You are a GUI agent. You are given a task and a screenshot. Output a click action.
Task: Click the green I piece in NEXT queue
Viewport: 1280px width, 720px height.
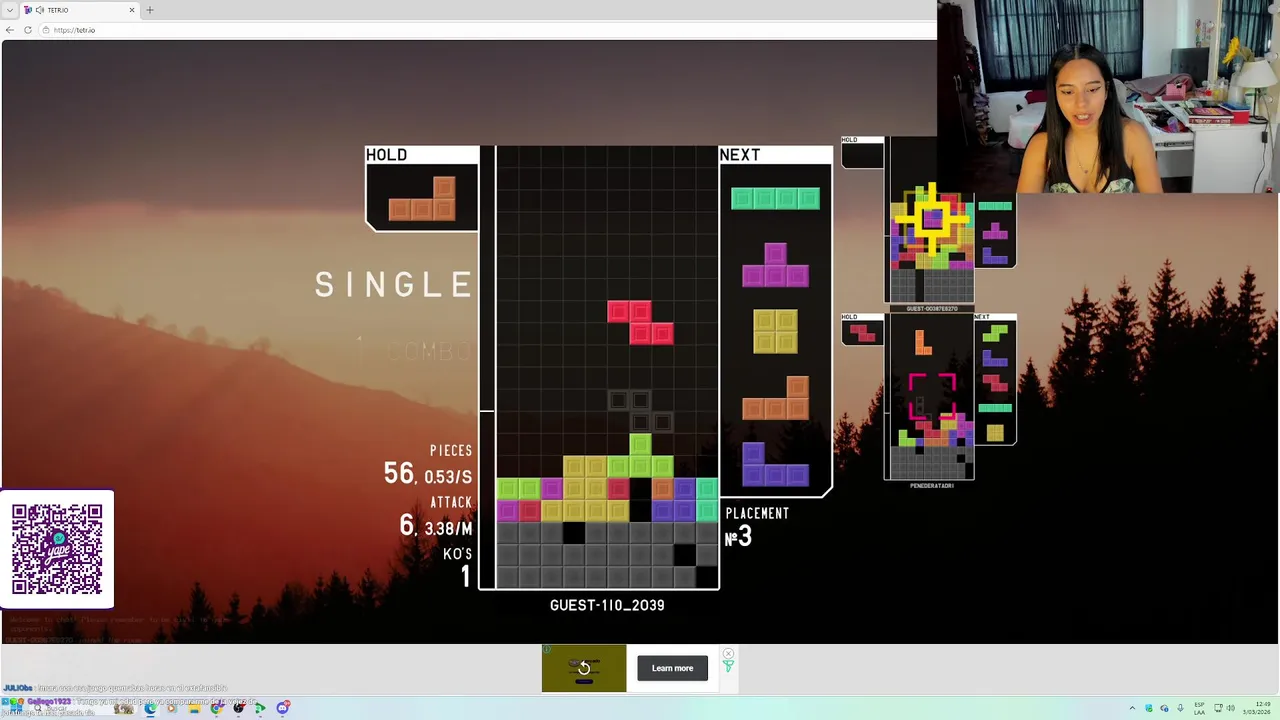(775, 199)
